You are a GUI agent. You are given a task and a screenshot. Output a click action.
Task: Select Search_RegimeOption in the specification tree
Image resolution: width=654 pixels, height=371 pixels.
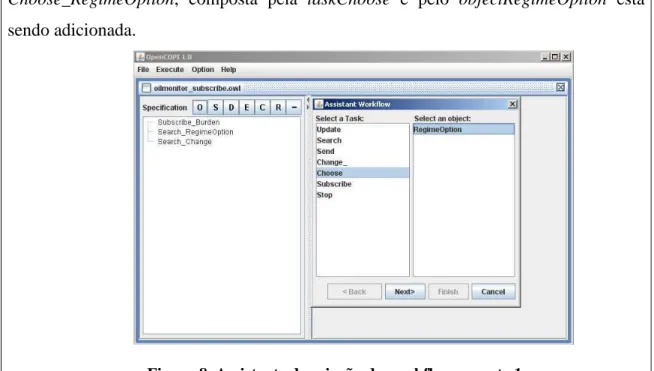(x=195, y=132)
